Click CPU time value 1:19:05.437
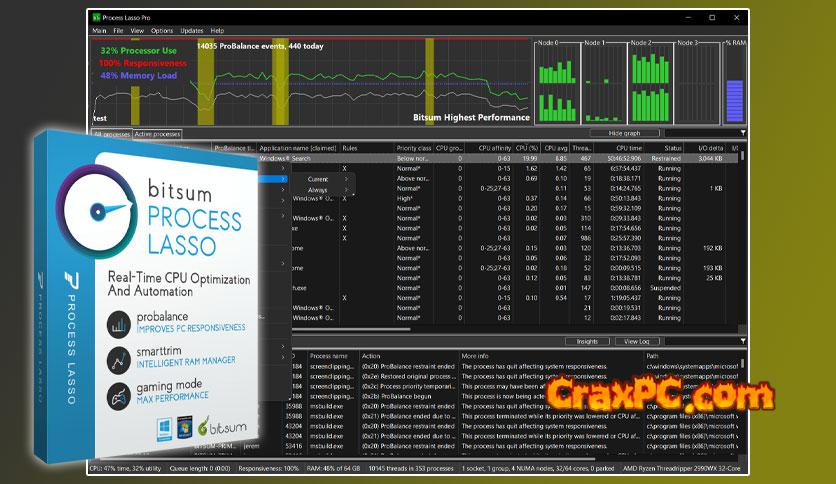The height and width of the screenshot is (484, 836). (x=626, y=298)
